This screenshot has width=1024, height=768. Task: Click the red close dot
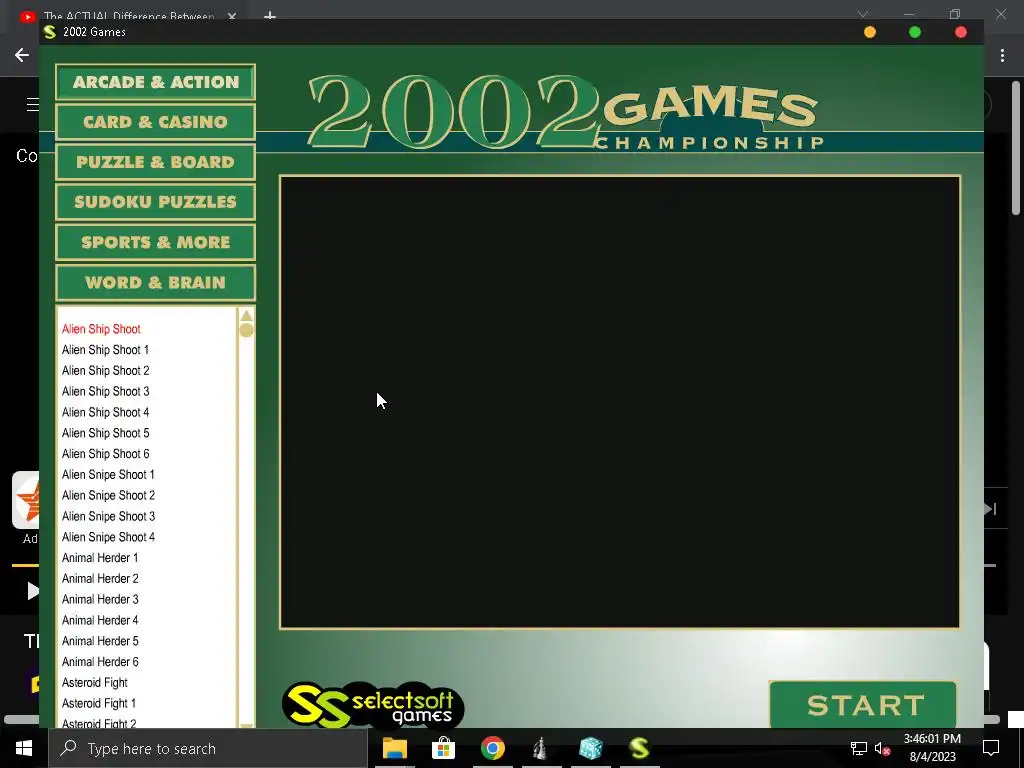point(961,32)
